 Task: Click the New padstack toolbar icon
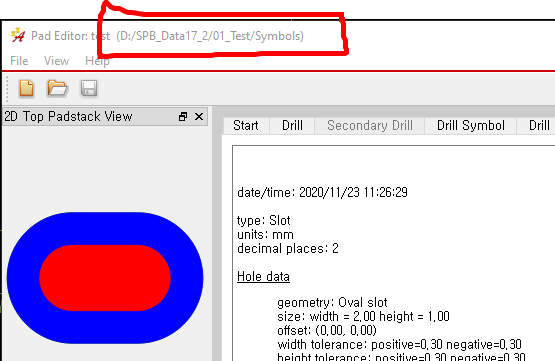pyautogui.click(x=27, y=88)
